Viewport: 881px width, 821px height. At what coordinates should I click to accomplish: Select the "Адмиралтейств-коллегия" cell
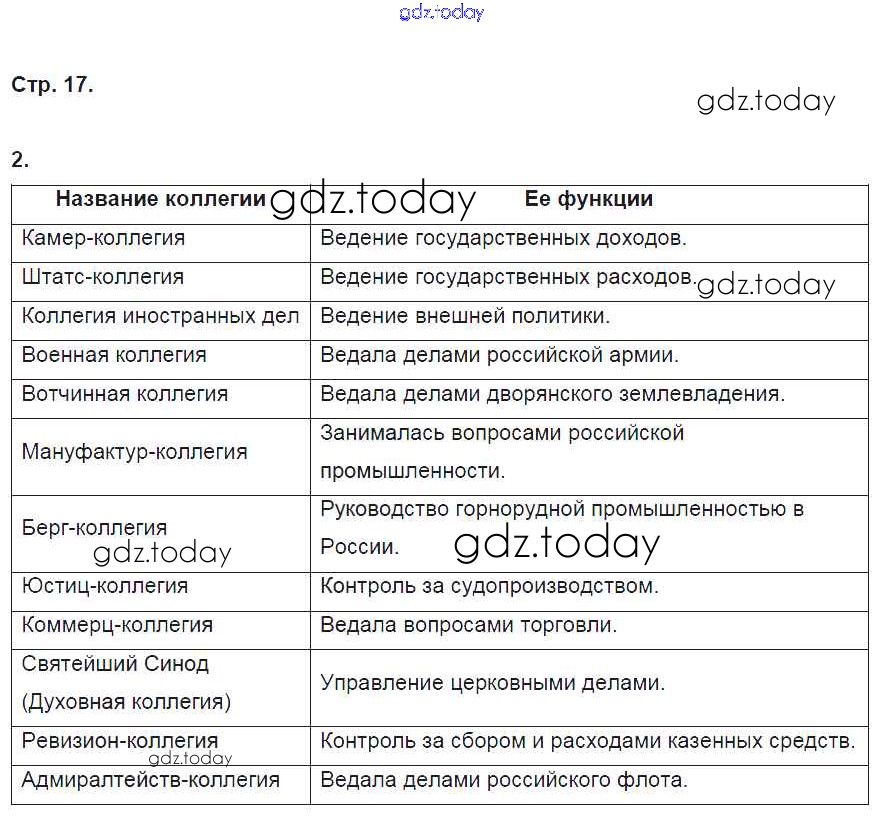151,780
